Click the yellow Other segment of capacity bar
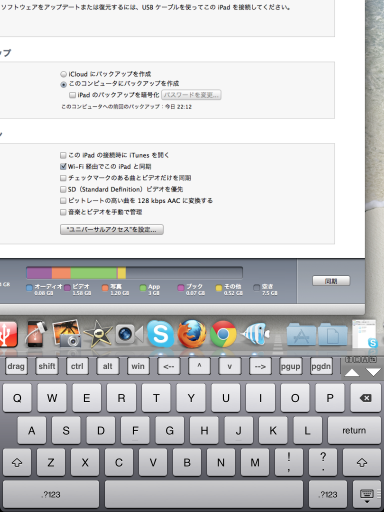The height and width of the screenshot is (512, 384). (x=122, y=273)
